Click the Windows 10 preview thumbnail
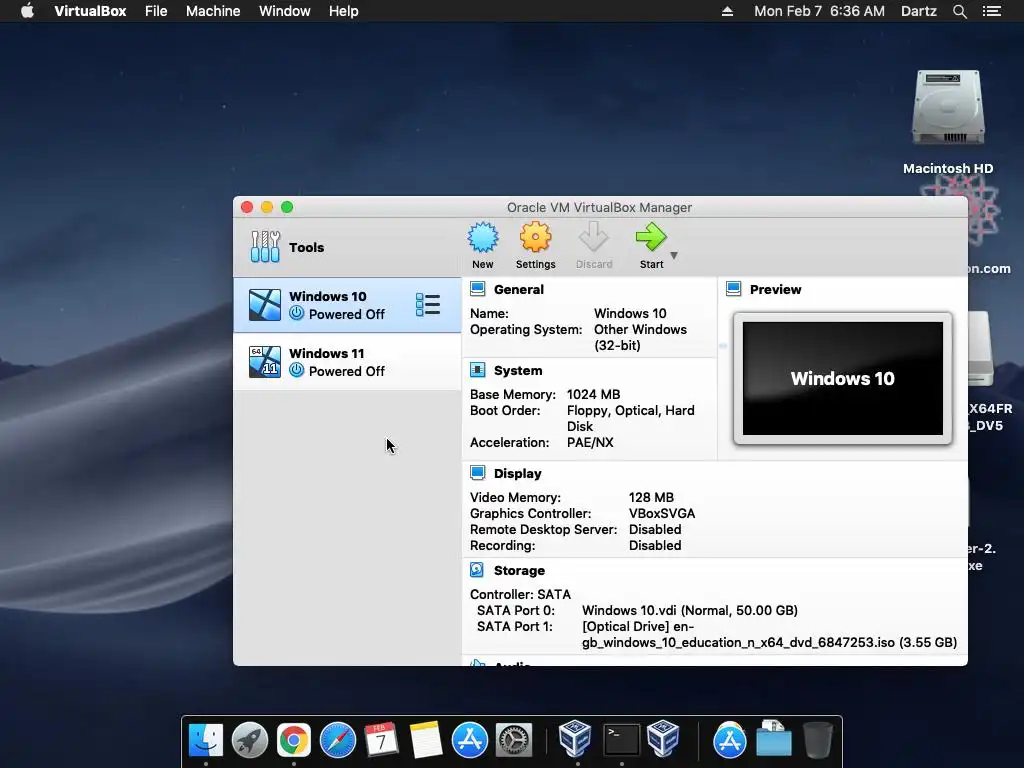Image resolution: width=1024 pixels, height=768 pixels. 842,378
